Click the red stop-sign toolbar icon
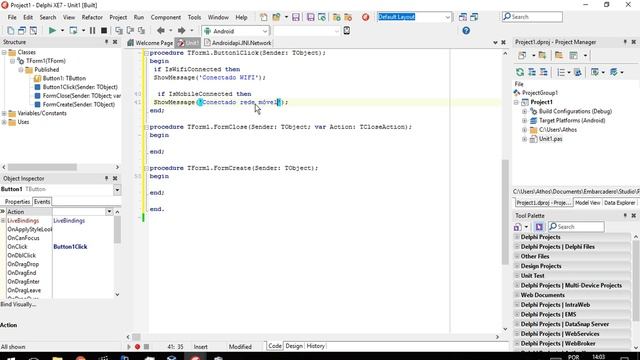This screenshot has height=360, width=640. click(366, 17)
